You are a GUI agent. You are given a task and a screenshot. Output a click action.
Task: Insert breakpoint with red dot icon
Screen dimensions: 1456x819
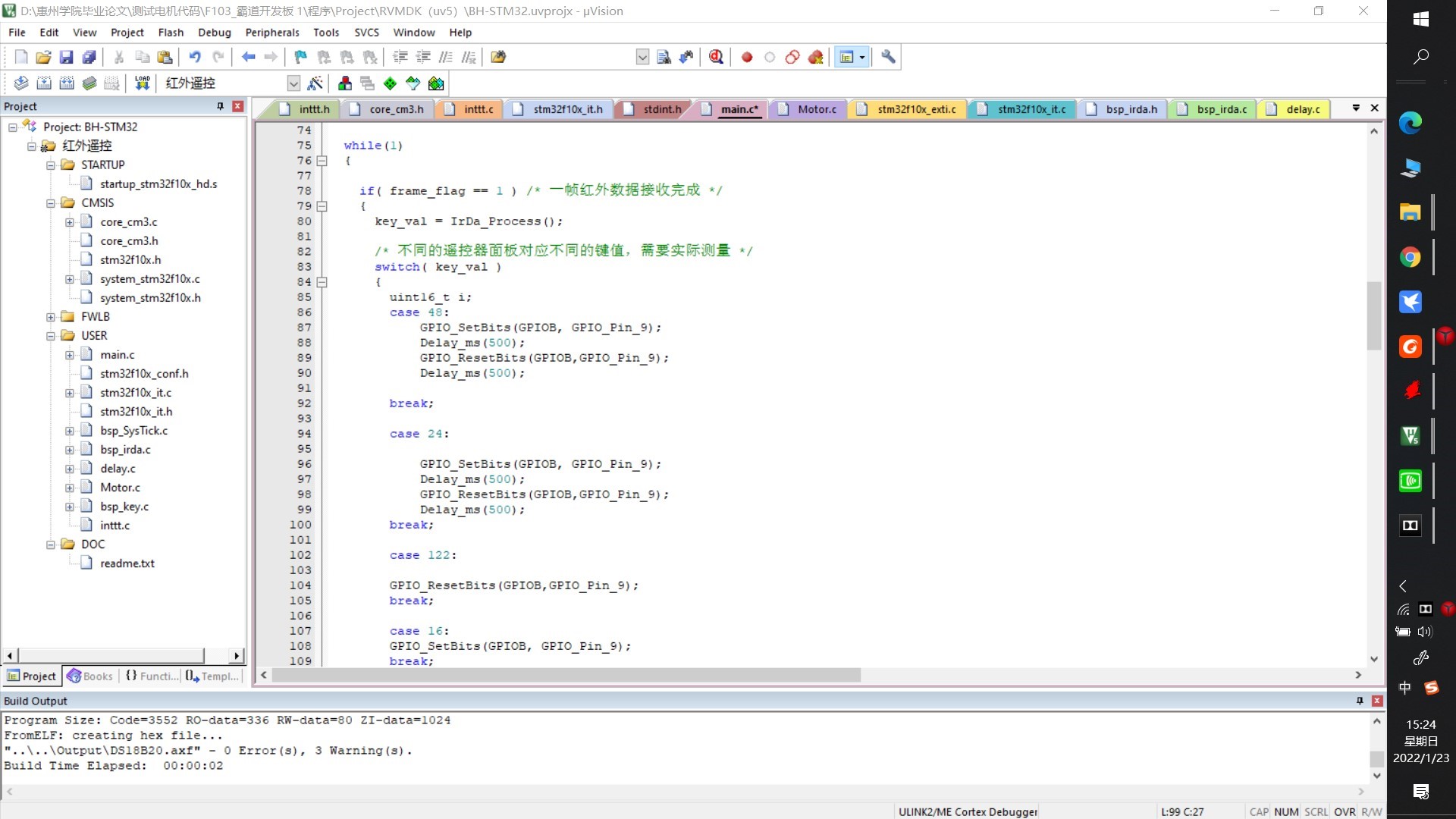point(747,57)
